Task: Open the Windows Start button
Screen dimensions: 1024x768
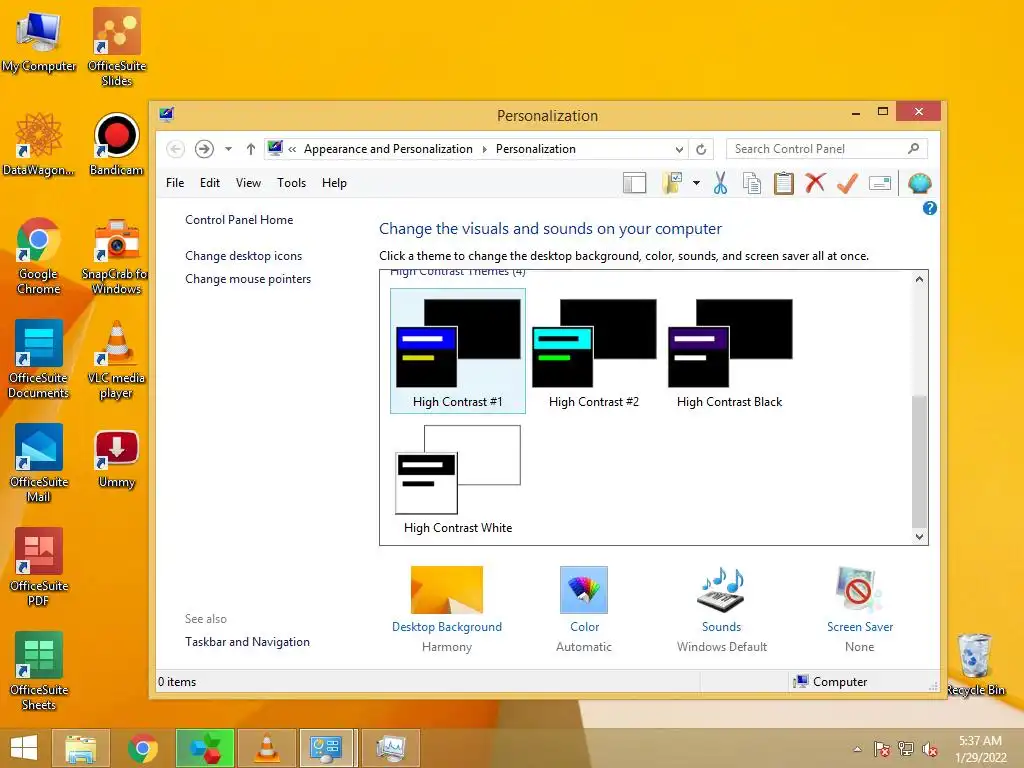Action: pos(24,748)
